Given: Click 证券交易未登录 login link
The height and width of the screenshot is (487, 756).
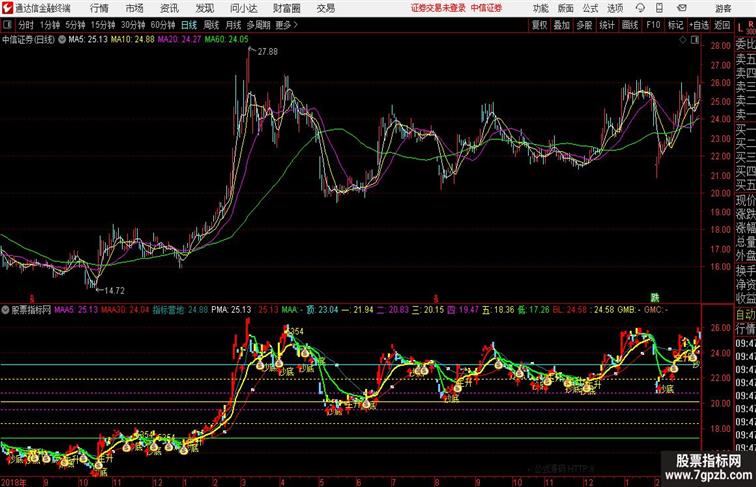Looking at the screenshot, I should pyautogui.click(x=438, y=8).
